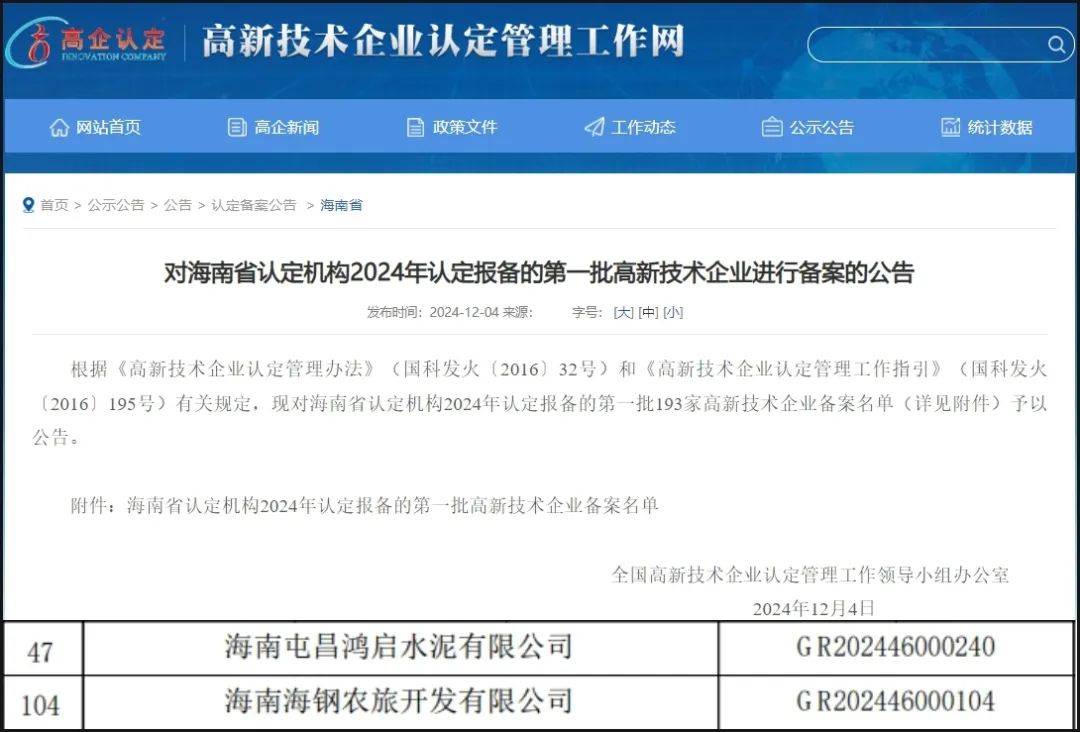The width and height of the screenshot is (1080, 732).
Task: Set font size to 中
Action: click(x=648, y=313)
